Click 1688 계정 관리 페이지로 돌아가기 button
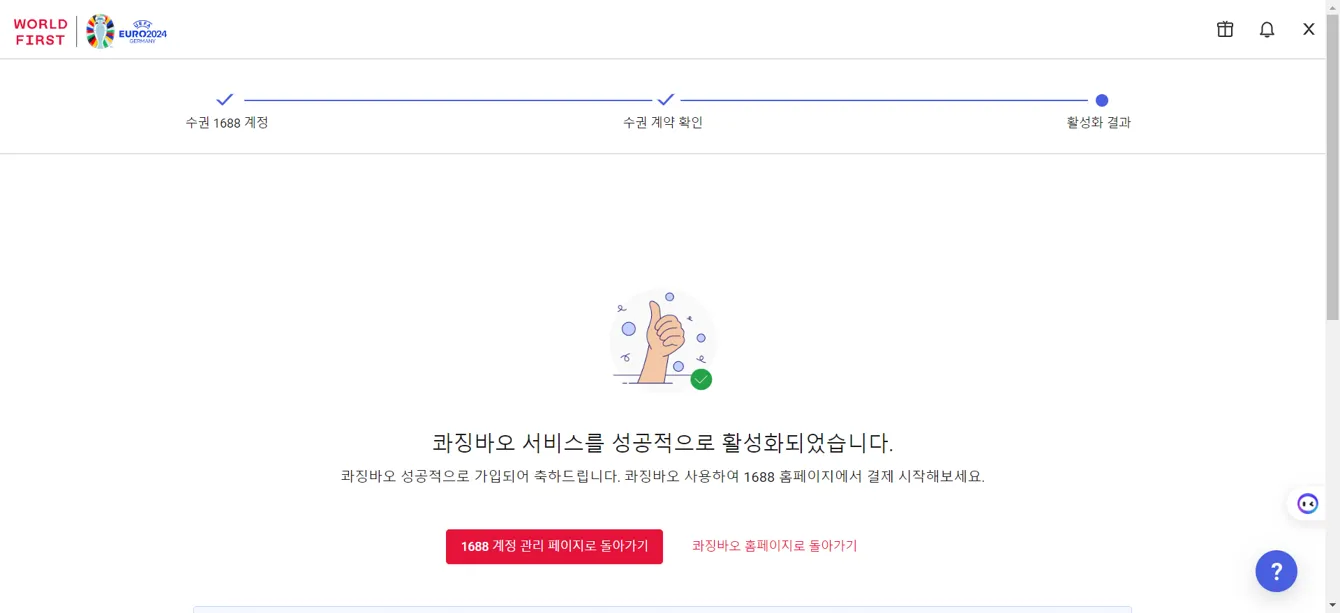This screenshot has height=613, width=1340. 554,546
